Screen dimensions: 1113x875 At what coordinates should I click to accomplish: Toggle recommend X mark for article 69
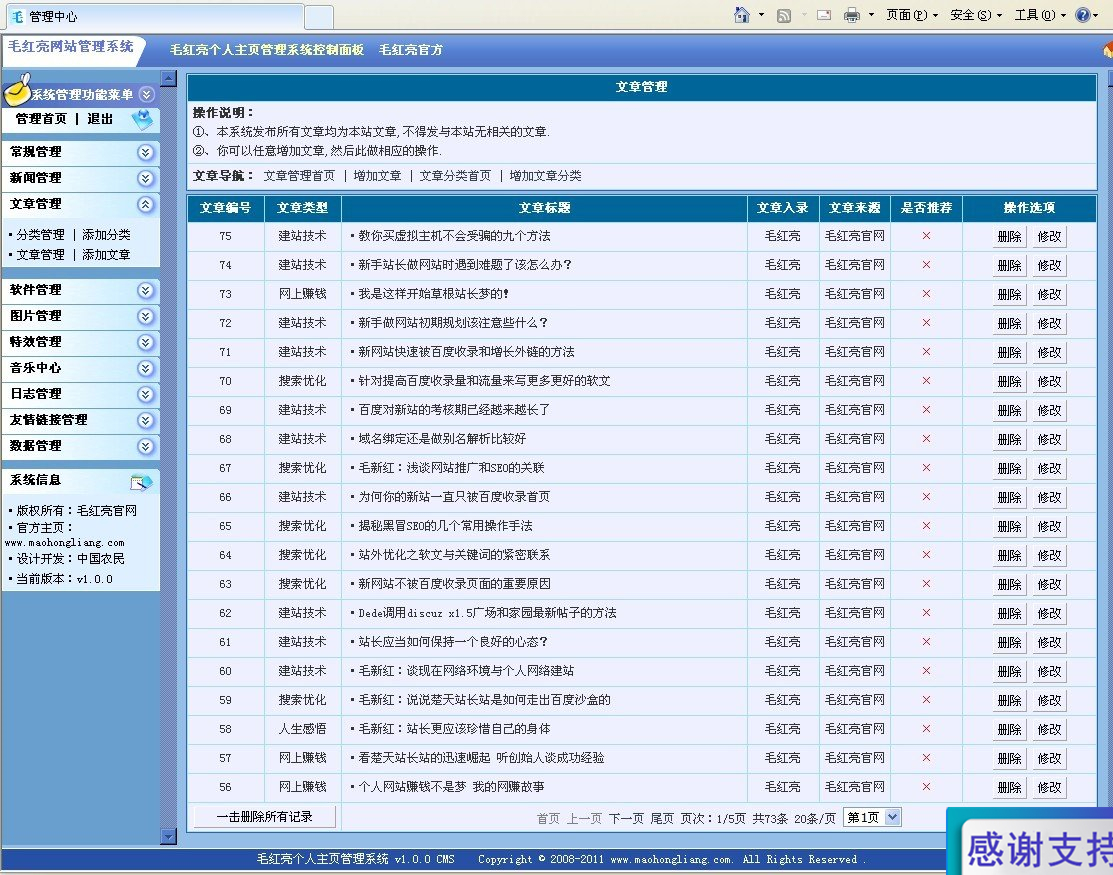click(x=926, y=409)
